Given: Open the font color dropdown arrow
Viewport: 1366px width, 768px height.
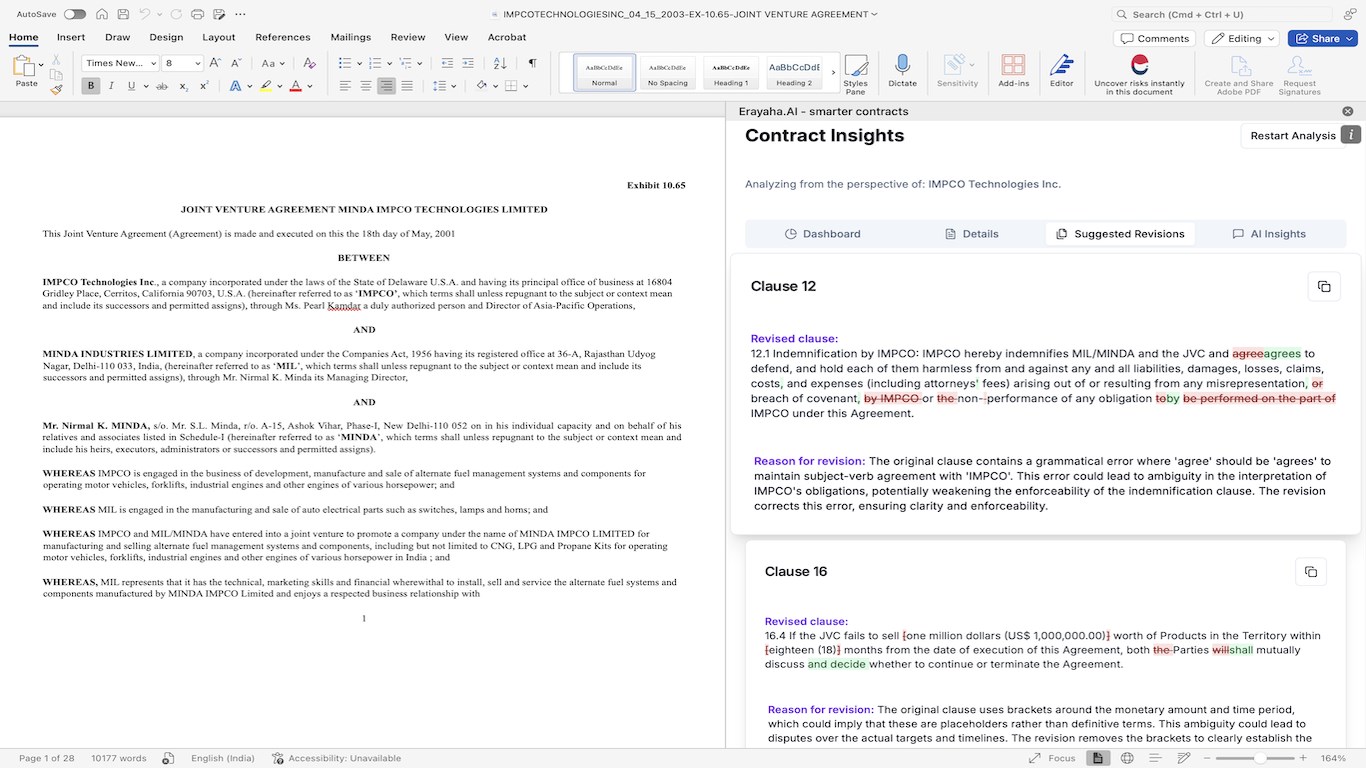Looking at the screenshot, I should pos(310,86).
